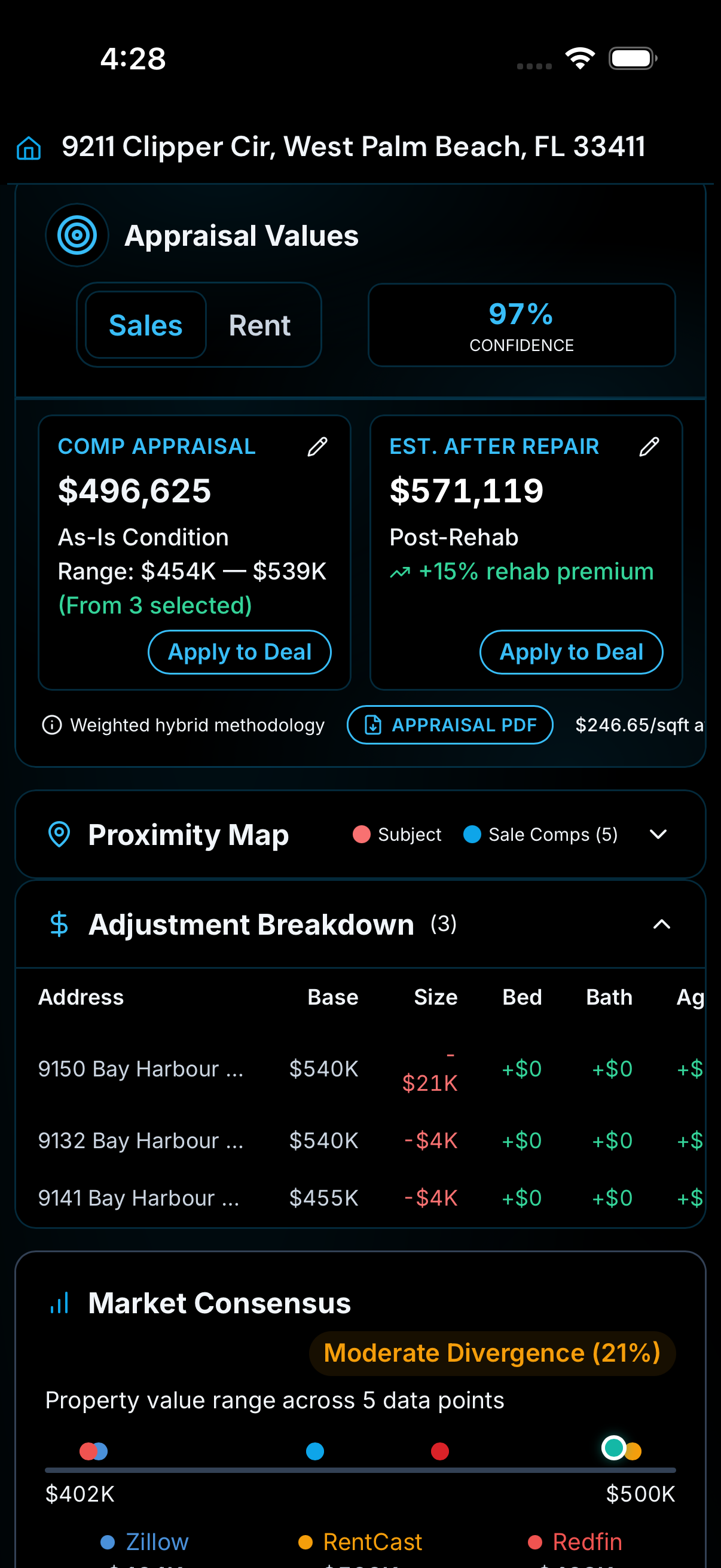Image resolution: width=721 pixels, height=1568 pixels.
Task: Tap the home icon beside the address
Action: tap(29, 147)
